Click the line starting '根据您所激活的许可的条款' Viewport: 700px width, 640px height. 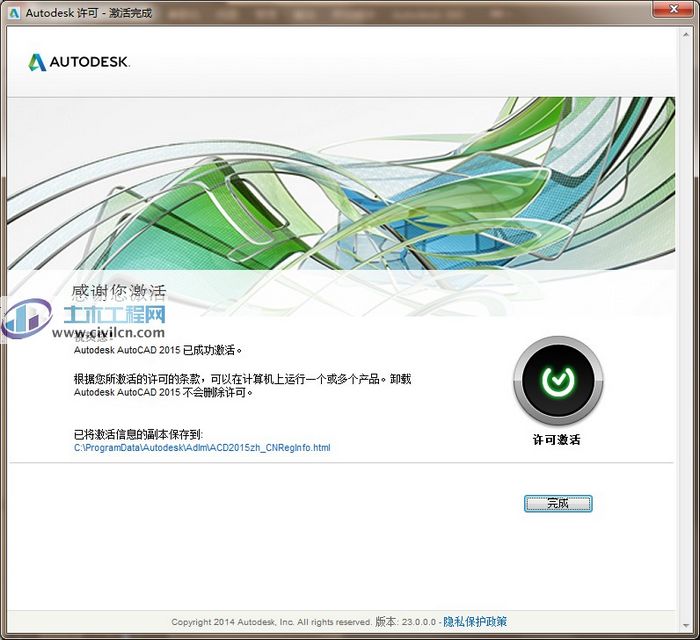[x=242, y=379]
